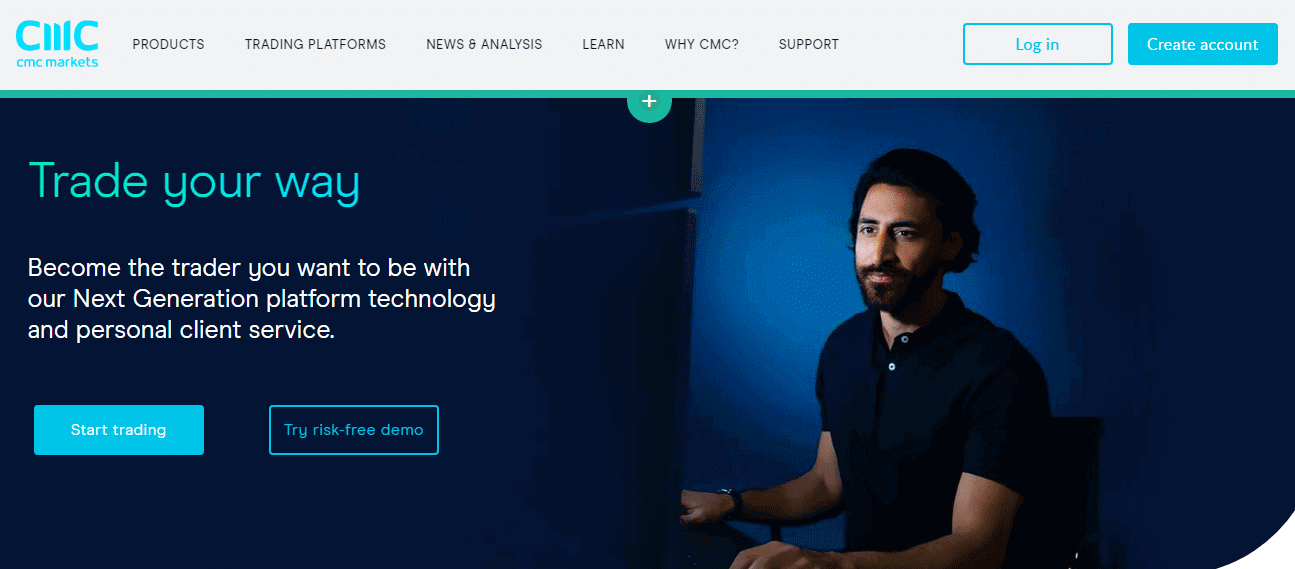Open News & Analysis menu
Viewport: 1295px width, 569px height.
coord(484,44)
